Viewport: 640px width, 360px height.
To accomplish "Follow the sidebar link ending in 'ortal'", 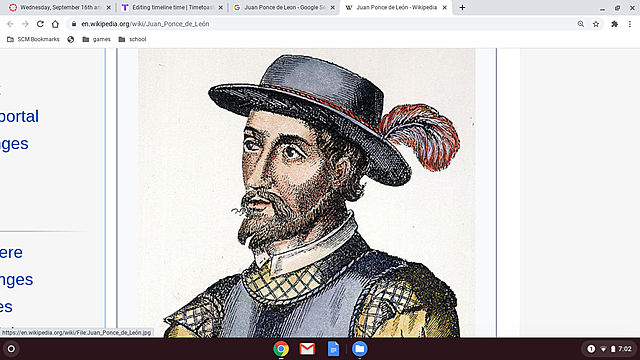I will pyautogui.click(x=19, y=116).
